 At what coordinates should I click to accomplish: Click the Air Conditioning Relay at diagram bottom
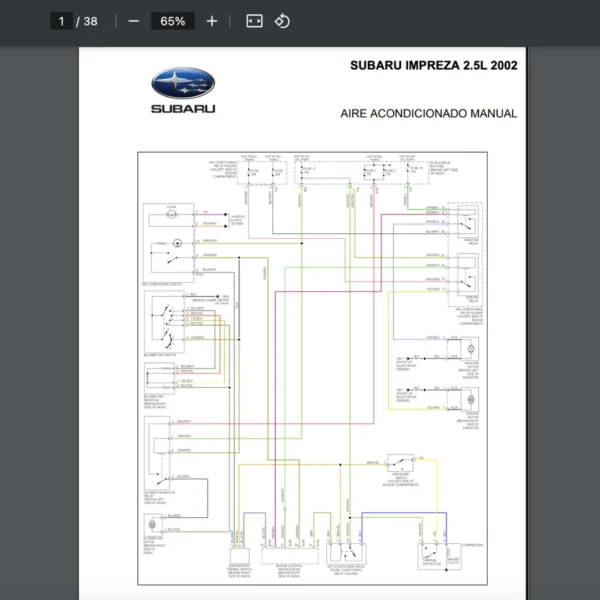[349, 552]
